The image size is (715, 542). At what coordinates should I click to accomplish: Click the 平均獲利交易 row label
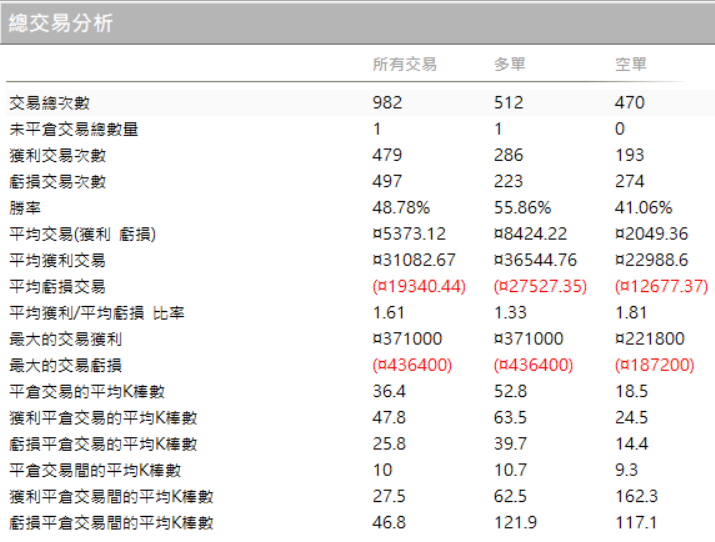coord(57,261)
